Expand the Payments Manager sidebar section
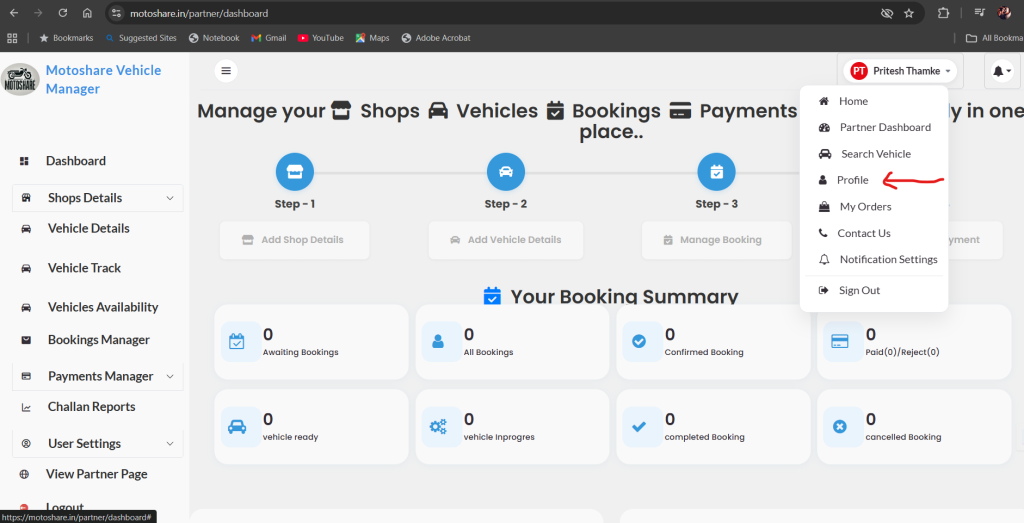This screenshot has width=1024, height=523. click(97, 376)
